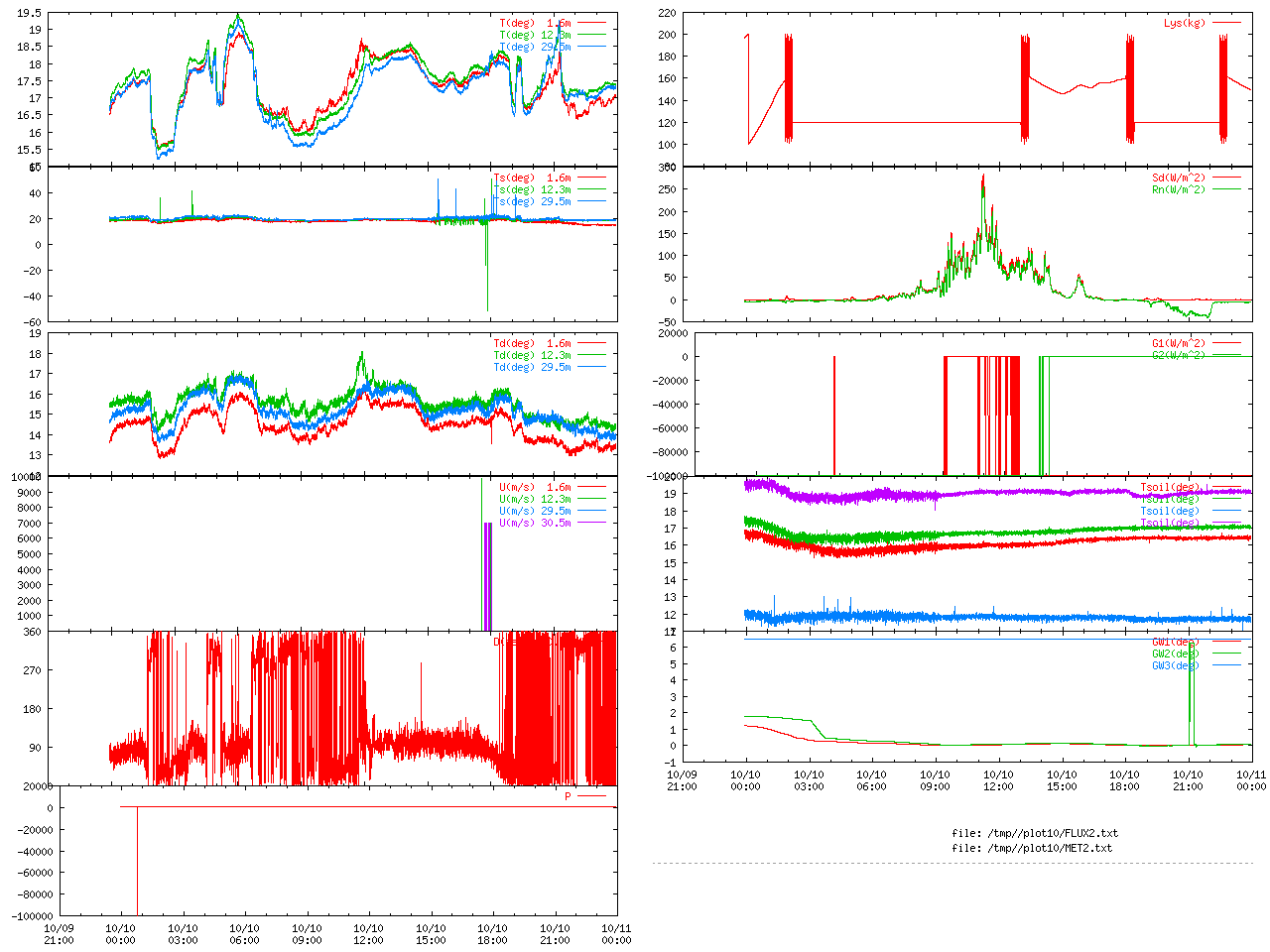
Task: Click the blue 'Td(deg) 29.5m' legend label
Action: pyautogui.click(x=532, y=368)
